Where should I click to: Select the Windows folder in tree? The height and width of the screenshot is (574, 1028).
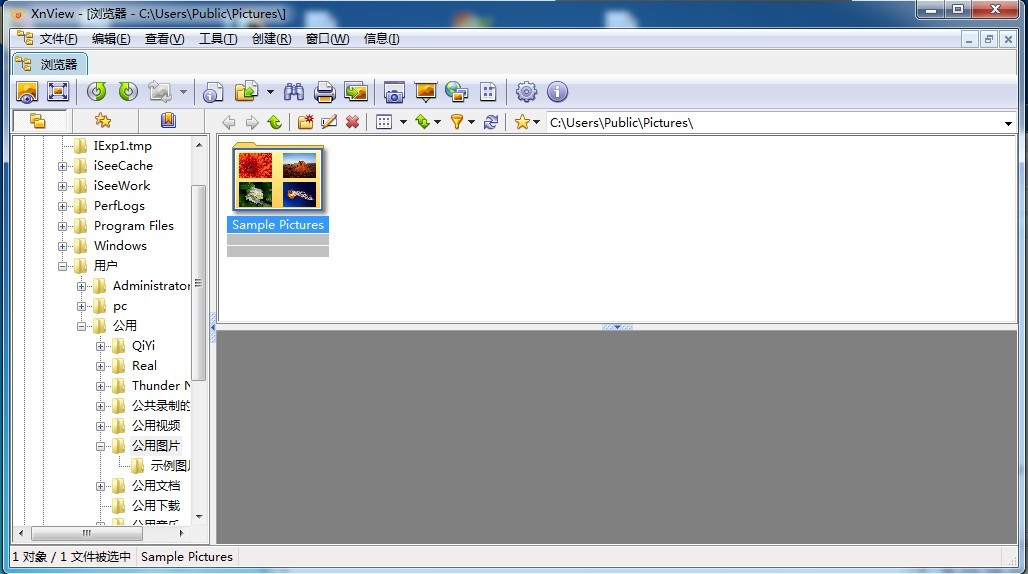pos(120,246)
